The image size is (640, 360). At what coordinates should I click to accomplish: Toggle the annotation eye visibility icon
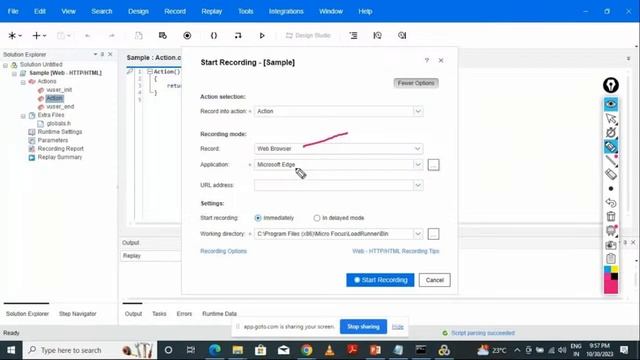tap(611, 104)
